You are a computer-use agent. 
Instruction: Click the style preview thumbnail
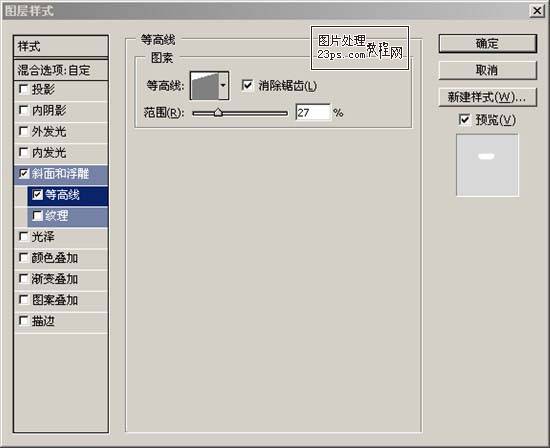click(x=487, y=165)
